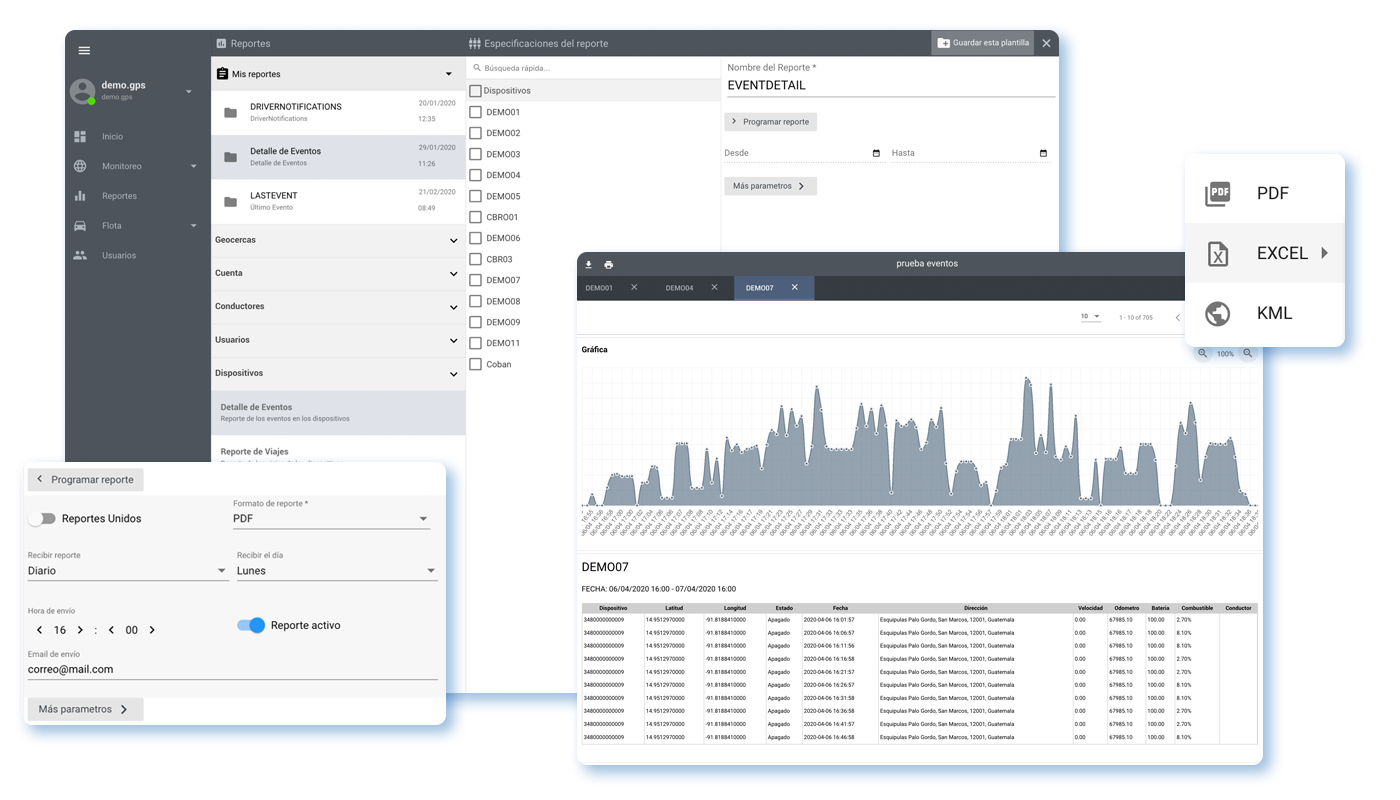The width and height of the screenshot is (1400, 800).
Task: Click Más parametros below email field
Action: [85, 709]
